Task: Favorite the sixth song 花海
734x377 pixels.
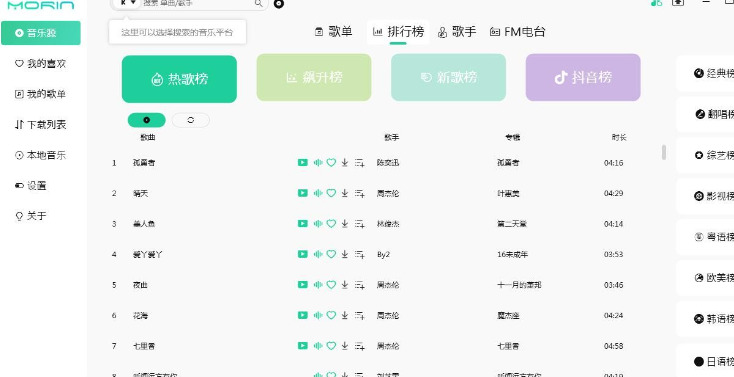Action: pyautogui.click(x=331, y=315)
